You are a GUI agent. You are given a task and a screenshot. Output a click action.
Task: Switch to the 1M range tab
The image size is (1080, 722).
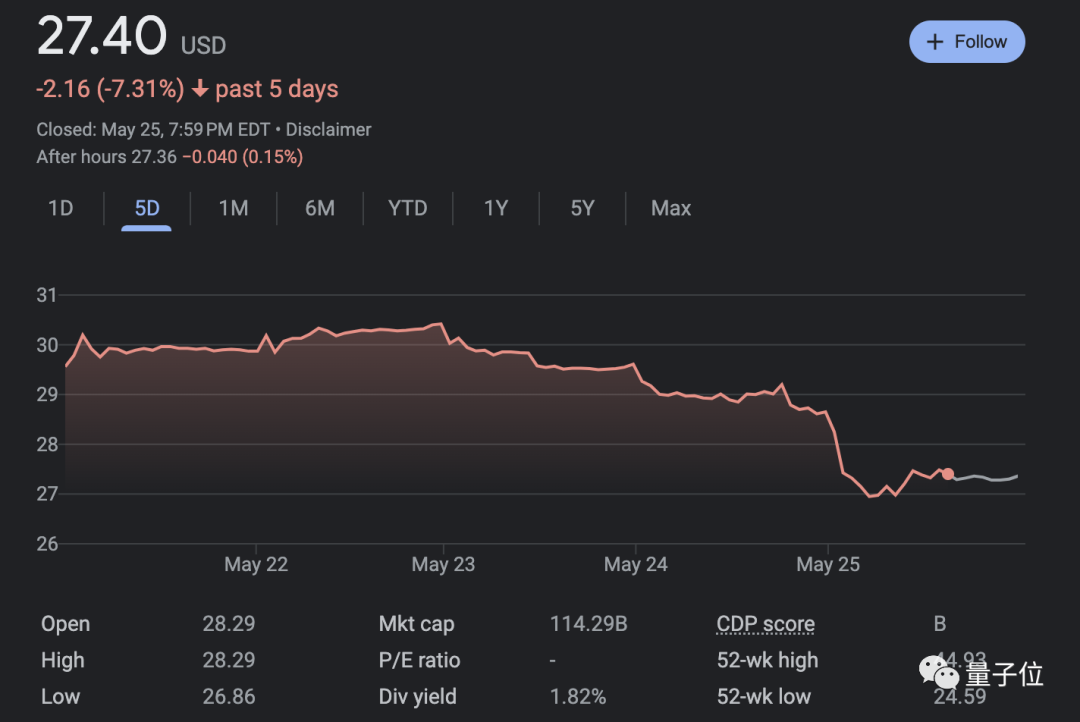[233, 208]
